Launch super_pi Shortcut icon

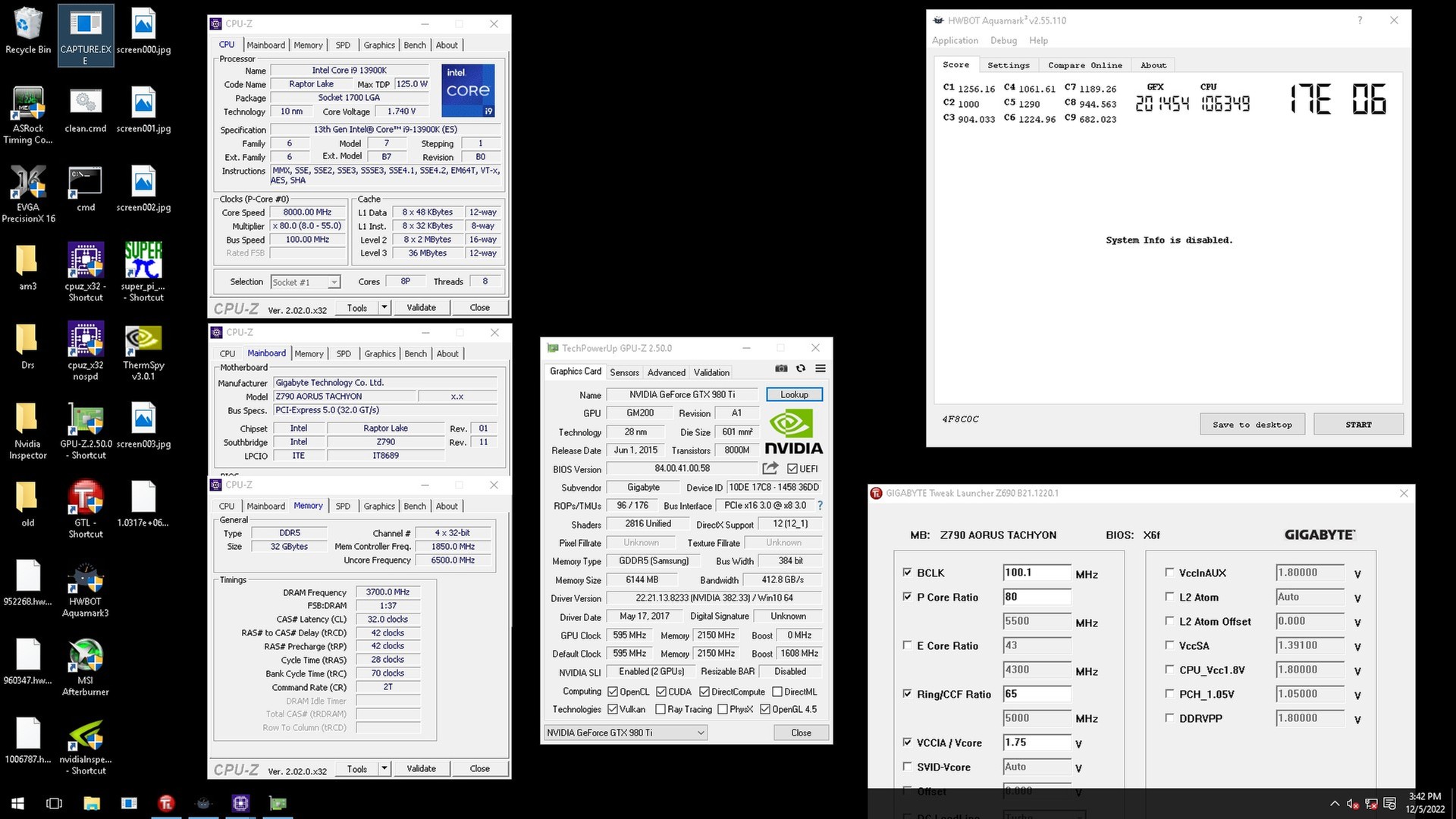pyautogui.click(x=143, y=273)
